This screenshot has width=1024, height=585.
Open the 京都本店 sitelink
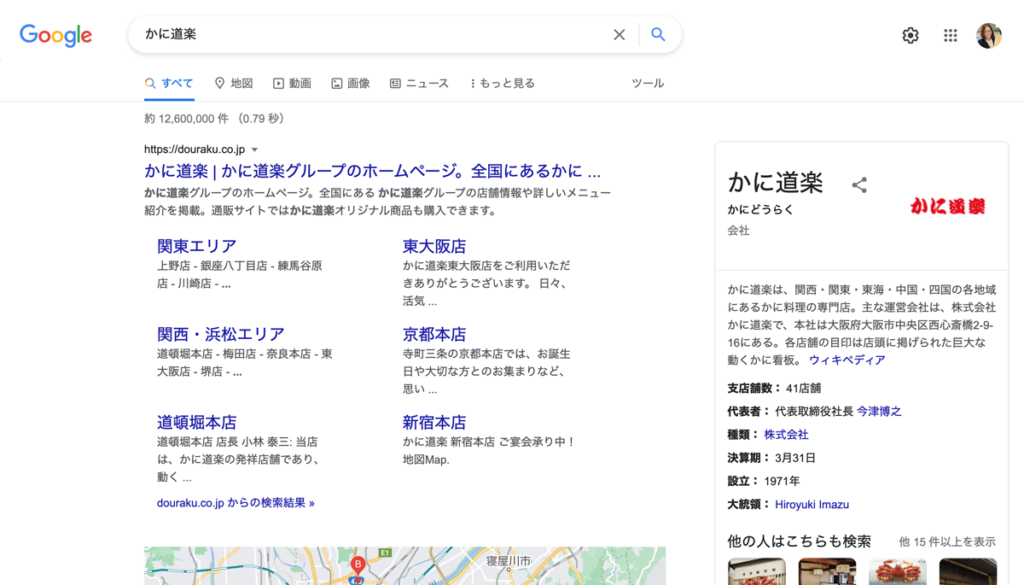pyautogui.click(x=434, y=334)
